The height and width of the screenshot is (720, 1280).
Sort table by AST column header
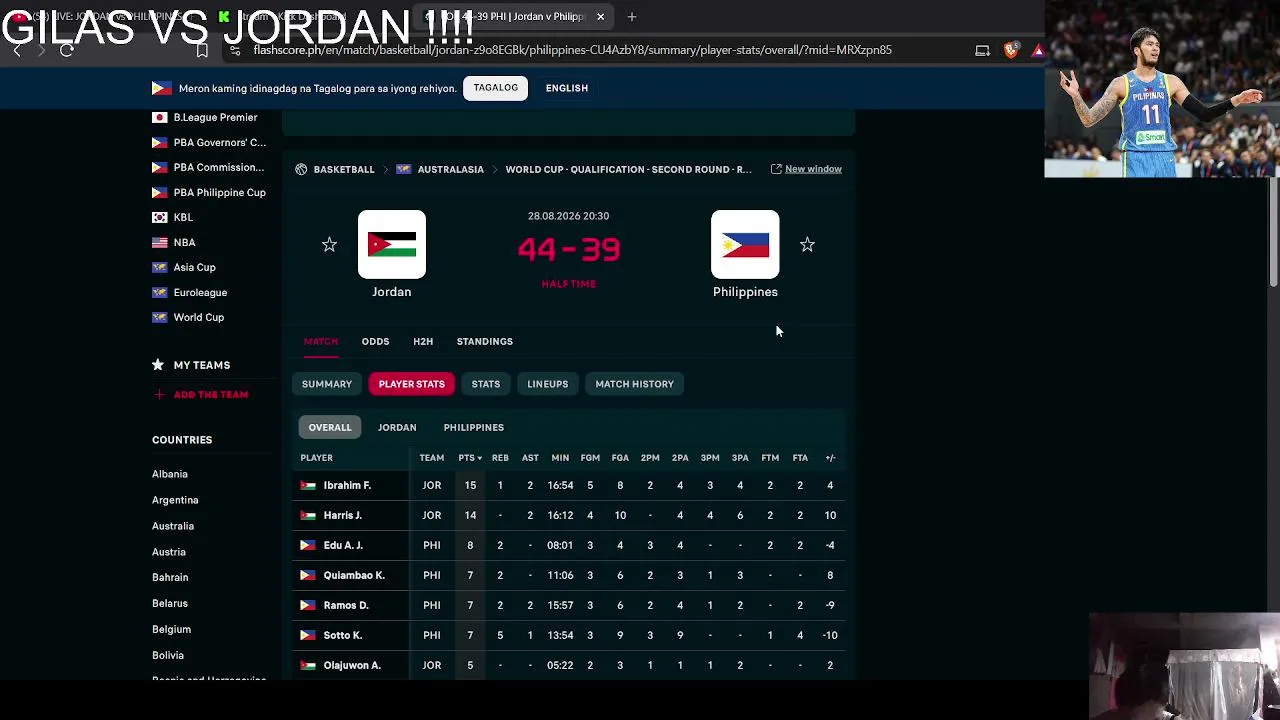pyautogui.click(x=530, y=458)
